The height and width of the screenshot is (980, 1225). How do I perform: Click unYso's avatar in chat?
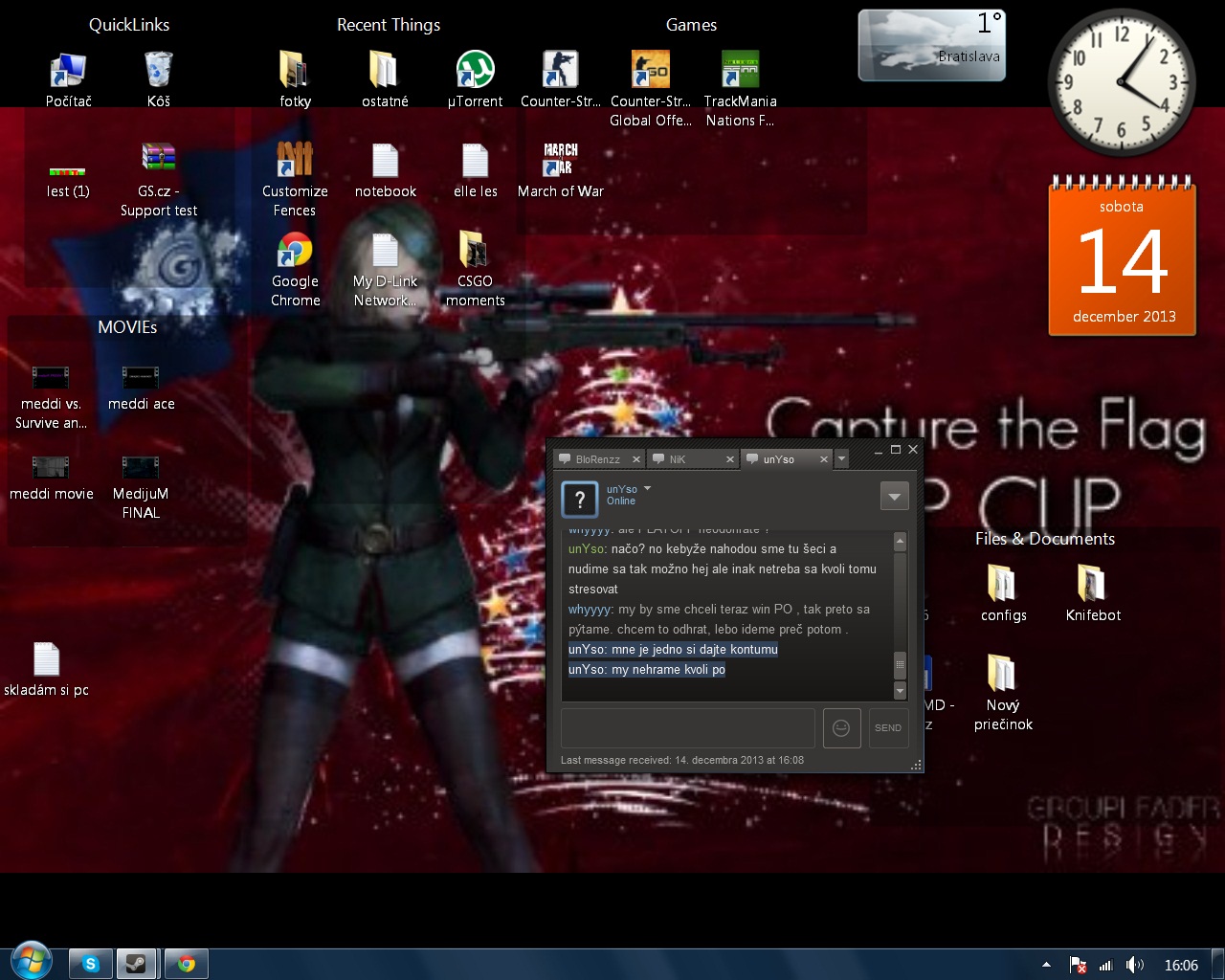click(579, 499)
